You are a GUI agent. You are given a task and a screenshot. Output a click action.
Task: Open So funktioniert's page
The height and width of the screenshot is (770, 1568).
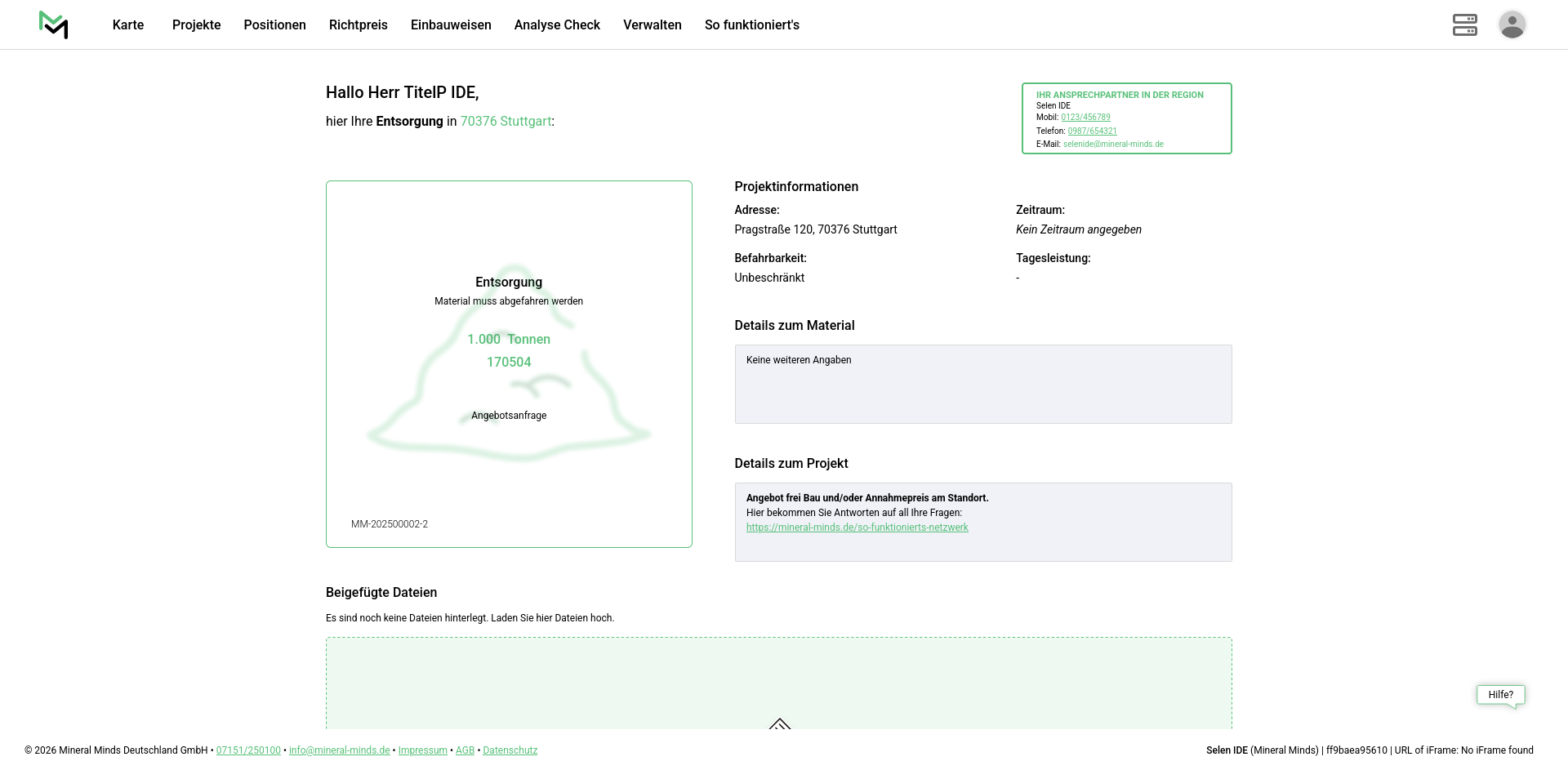pos(751,24)
